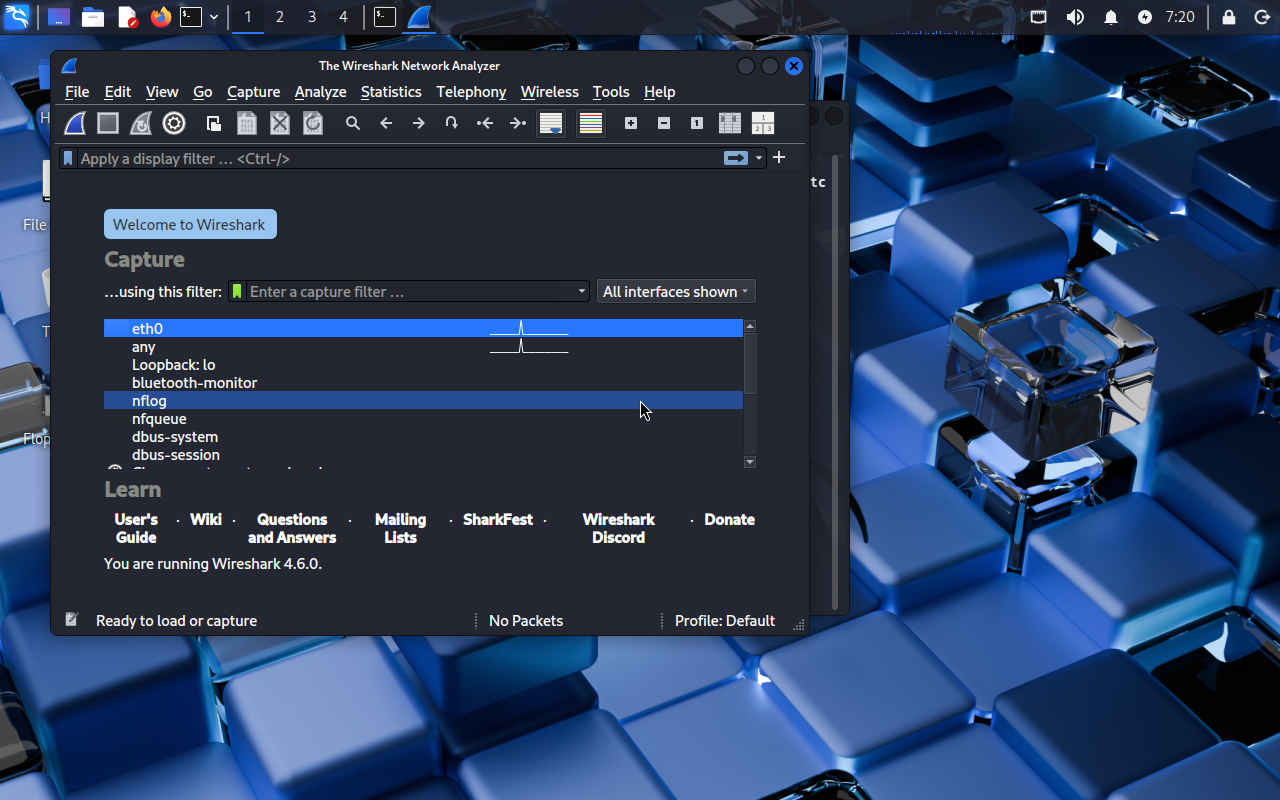Click the Wireshark Discord link
Viewport: 1280px width, 800px height.
pos(618,528)
